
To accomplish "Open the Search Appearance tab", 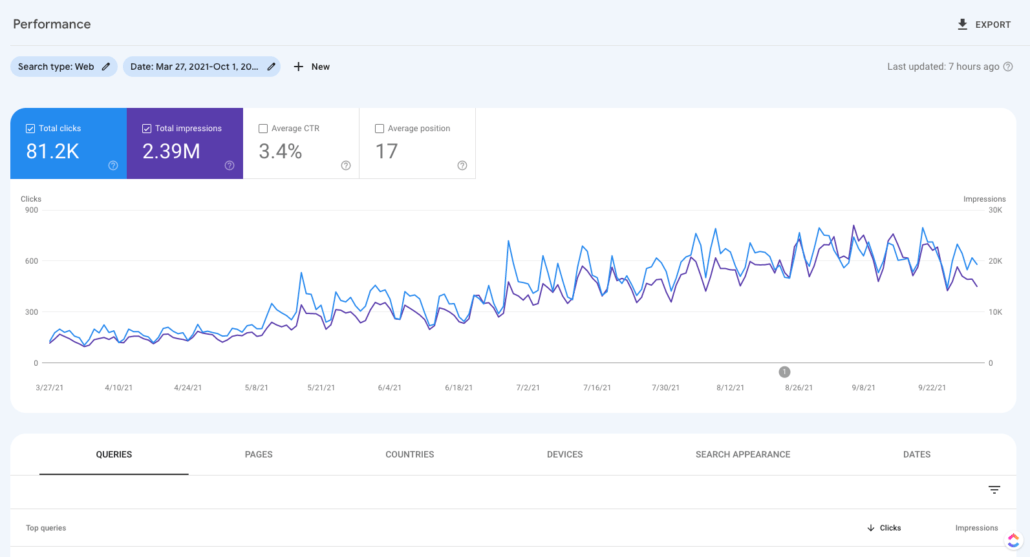I will pyautogui.click(x=743, y=455).
